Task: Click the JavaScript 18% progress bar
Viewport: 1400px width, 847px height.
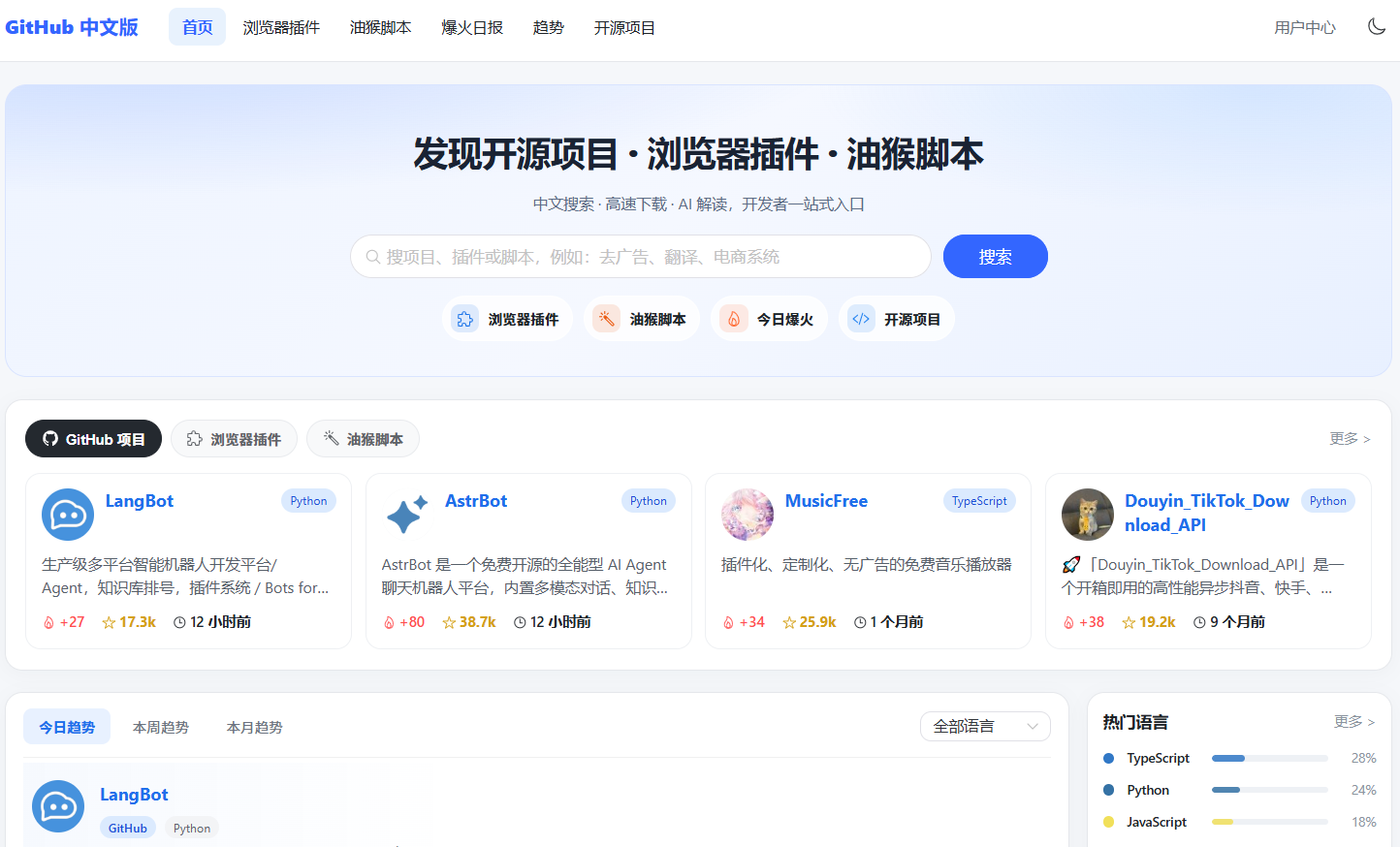Action: tap(1270, 822)
